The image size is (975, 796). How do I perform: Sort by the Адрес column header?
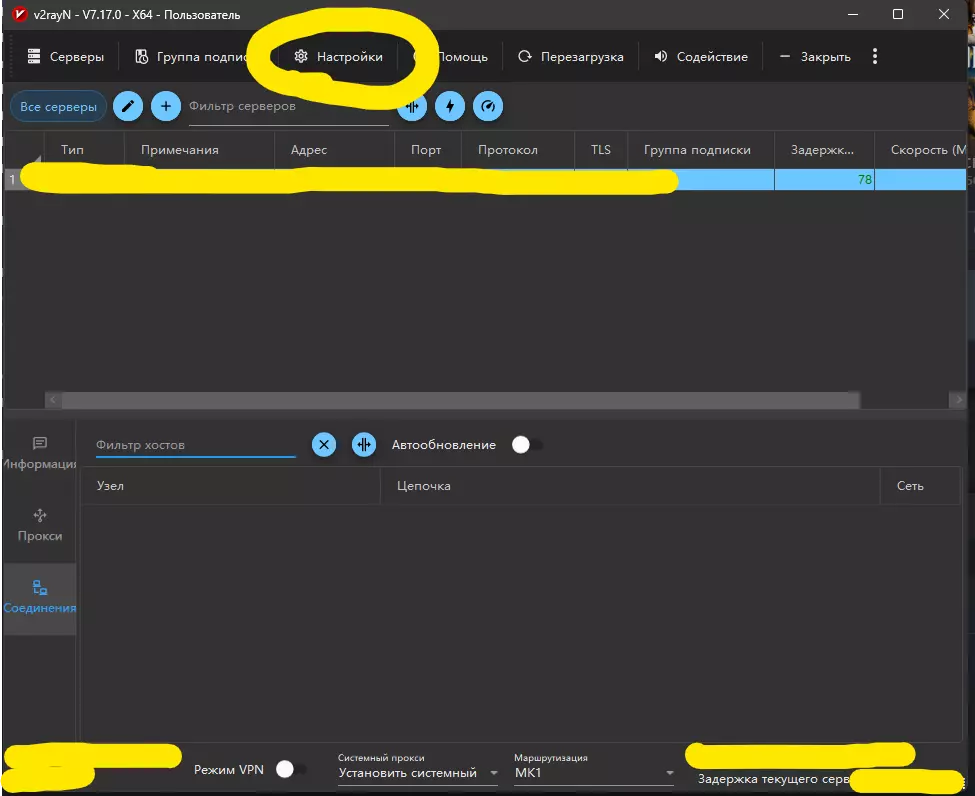point(335,150)
